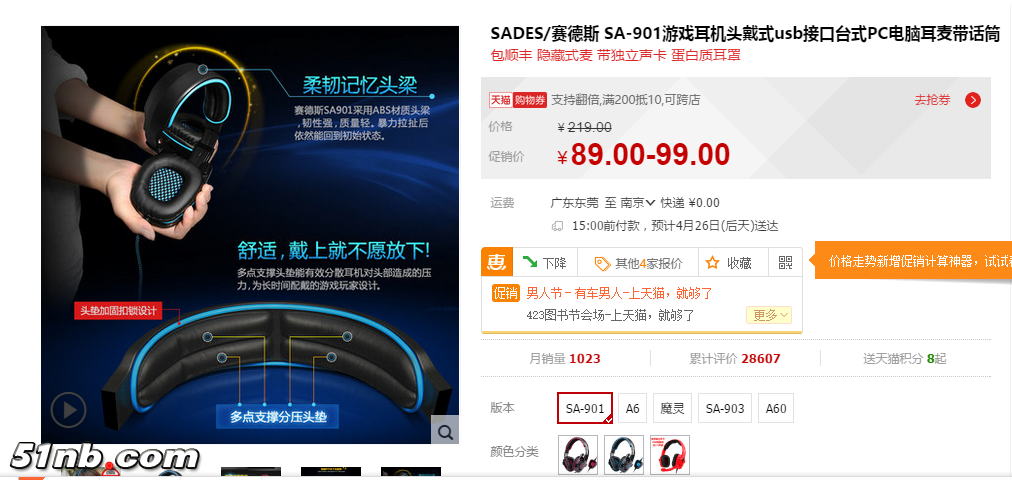Click the price tag 其他4家报价 icon
The height and width of the screenshot is (480, 1012).
tap(602, 263)
